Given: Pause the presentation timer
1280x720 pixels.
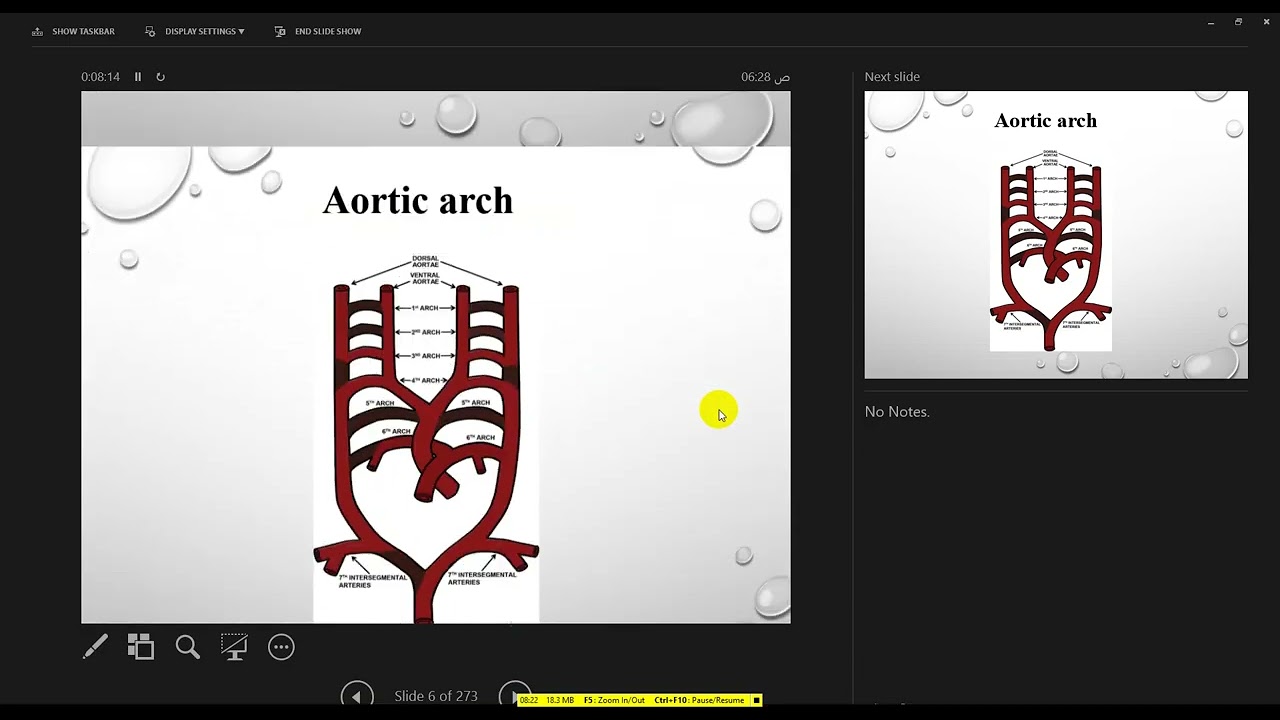Looking at the screenshot, I should pyautogui.click(x=138, y=77).
